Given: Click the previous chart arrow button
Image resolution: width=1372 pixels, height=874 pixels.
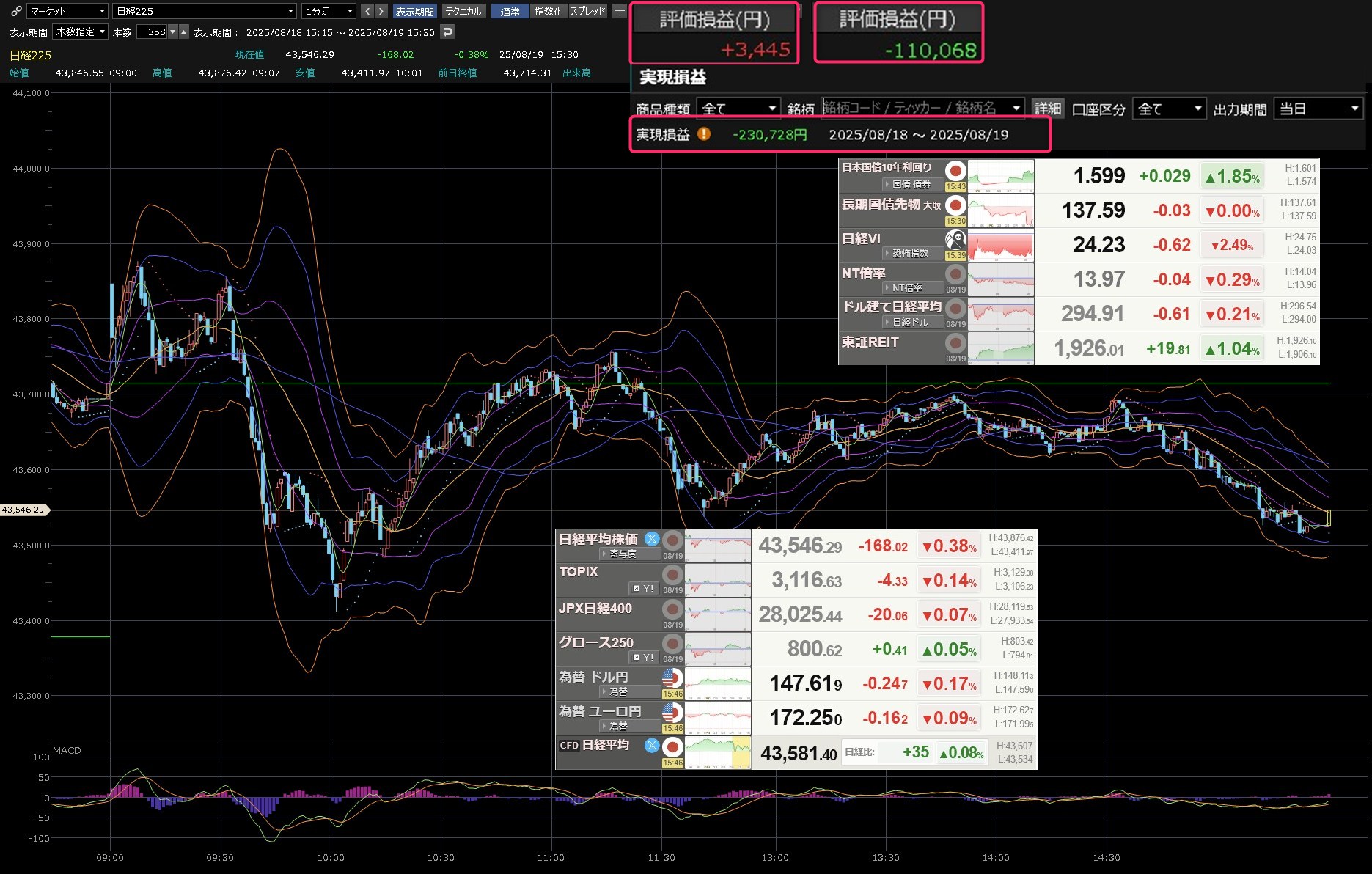Looking at the screenshot, I should [x=367, y=11].
